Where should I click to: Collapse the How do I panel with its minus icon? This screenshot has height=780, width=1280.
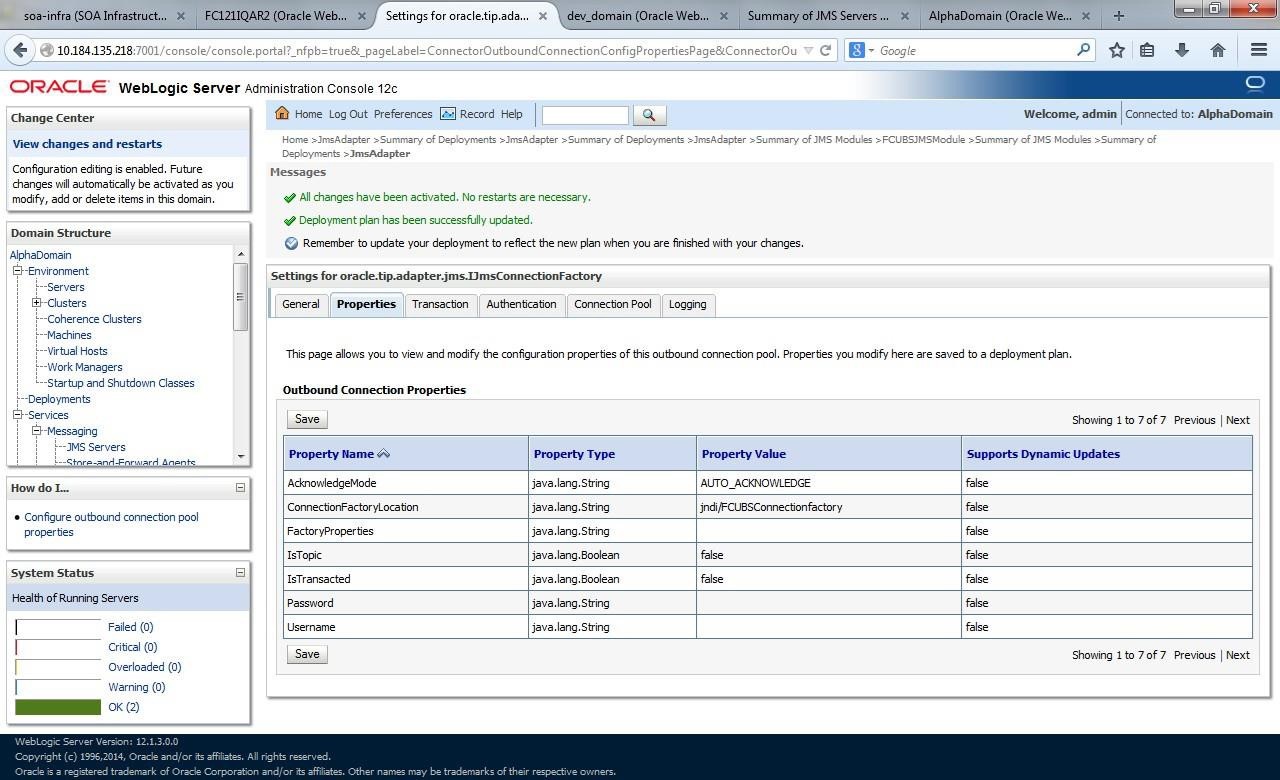(x=240, y=487)
